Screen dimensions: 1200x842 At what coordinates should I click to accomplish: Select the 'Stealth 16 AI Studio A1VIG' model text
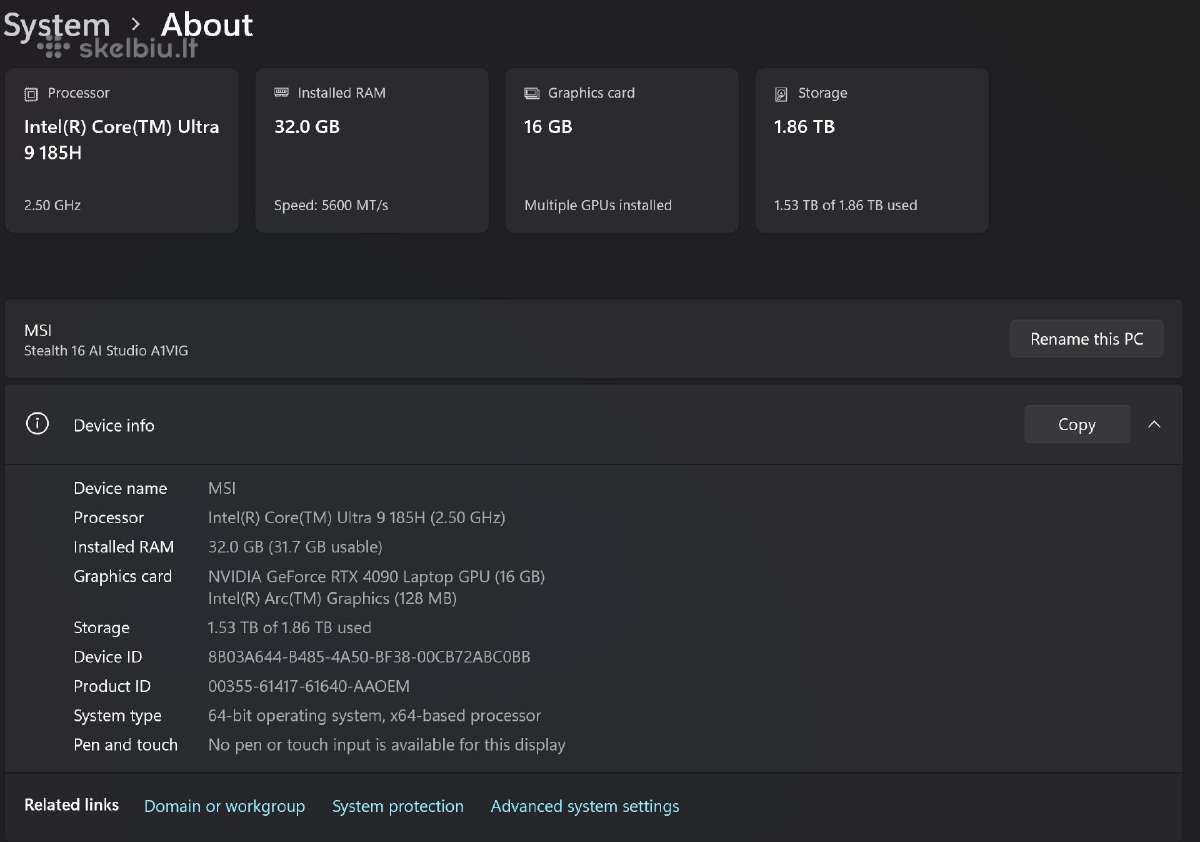(x=106, y=351)
